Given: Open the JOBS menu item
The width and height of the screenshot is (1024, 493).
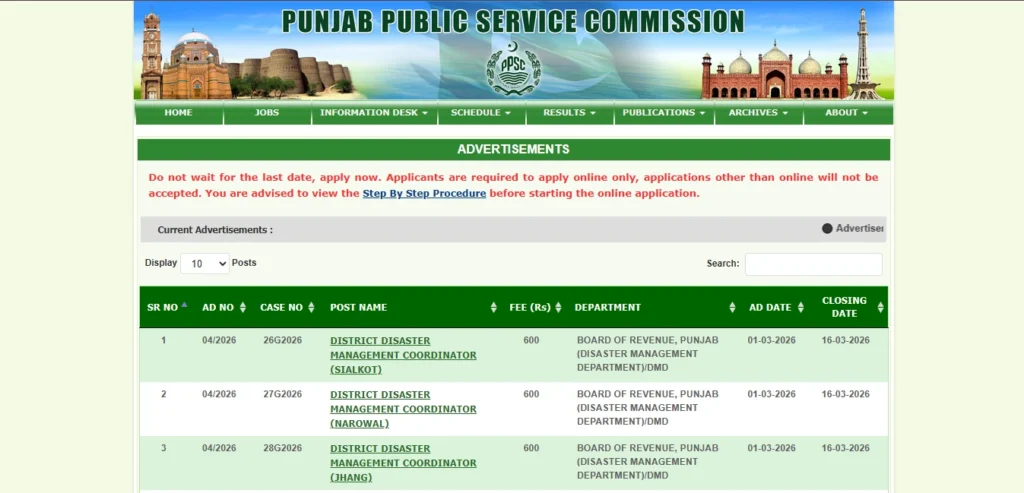Looking at the screenshot, I should [x=267, y=112].
